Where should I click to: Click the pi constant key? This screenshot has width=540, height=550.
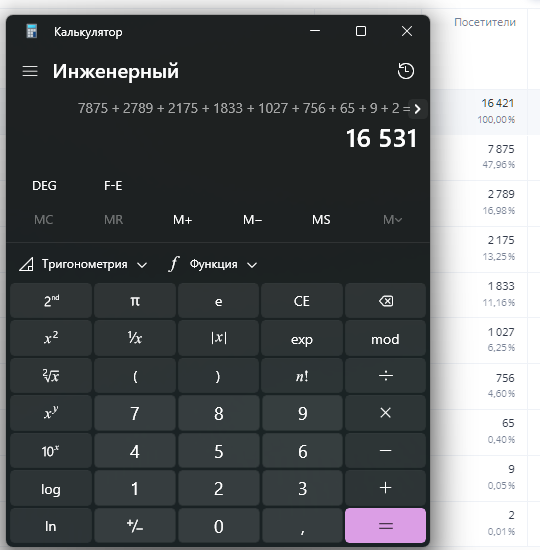[x=135, y=301]
